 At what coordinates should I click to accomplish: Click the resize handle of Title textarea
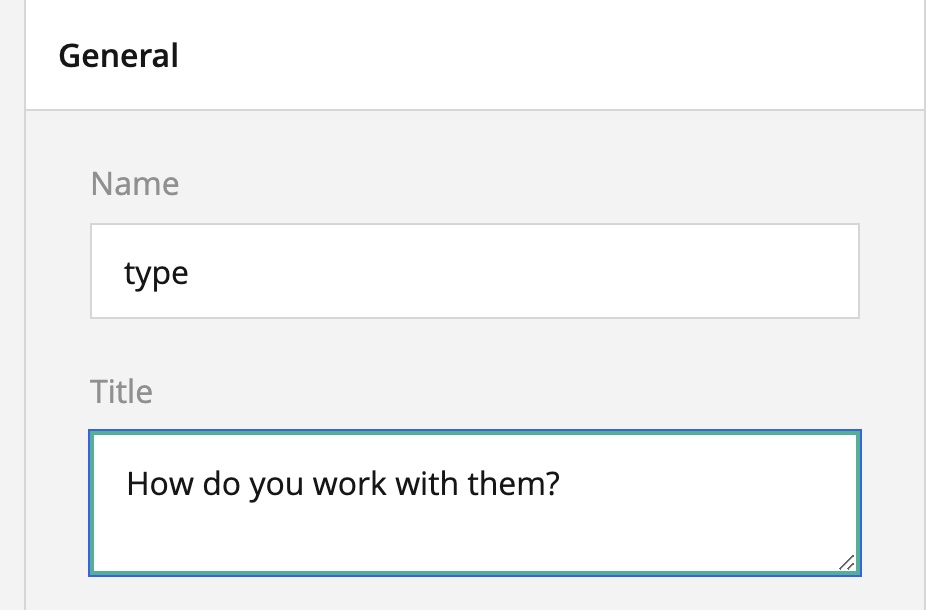846,563
